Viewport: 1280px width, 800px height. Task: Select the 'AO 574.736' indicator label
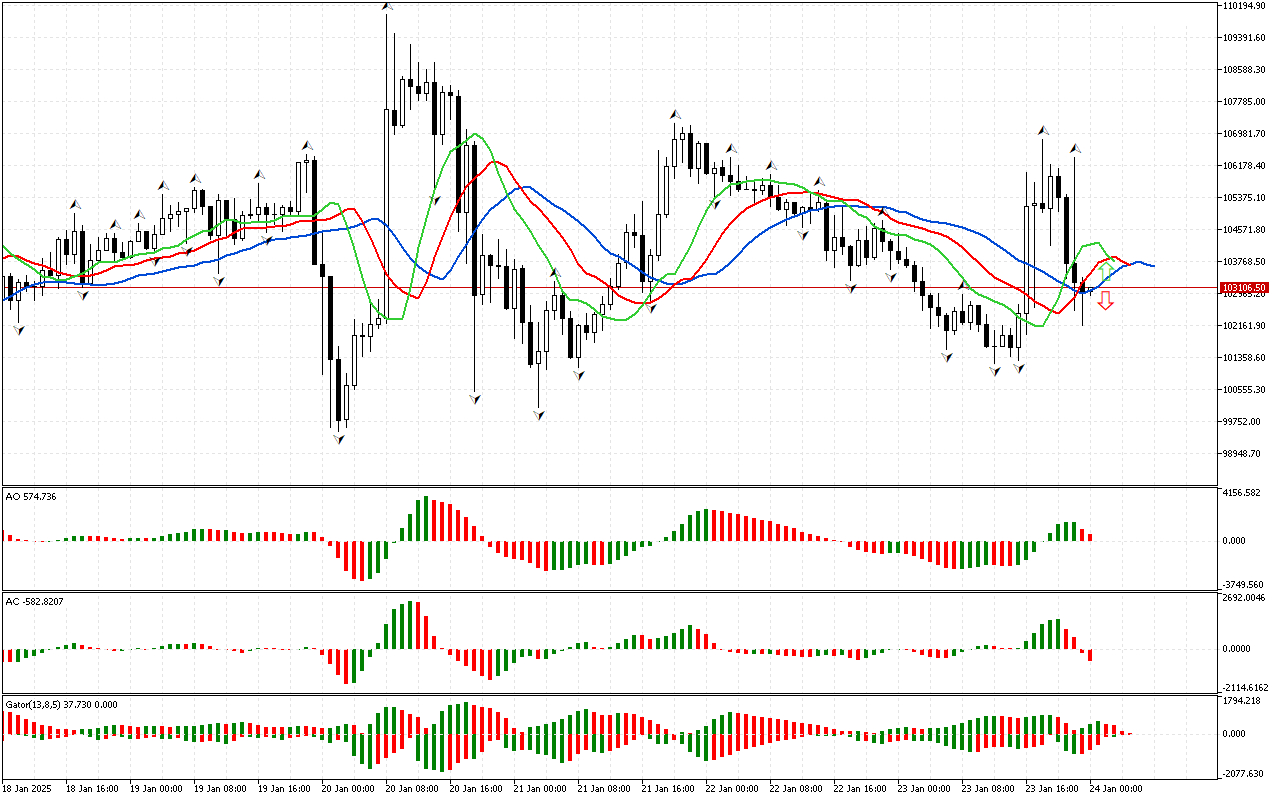(30, 496)
